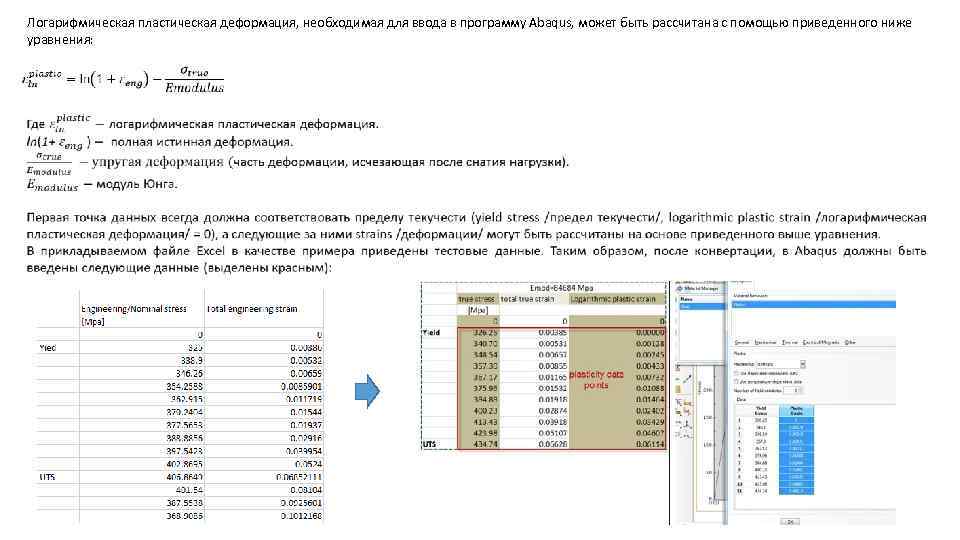Select plastic strain cell 0.06154
This screenshot has height=540, width=960.
click(x=617, y=444)
